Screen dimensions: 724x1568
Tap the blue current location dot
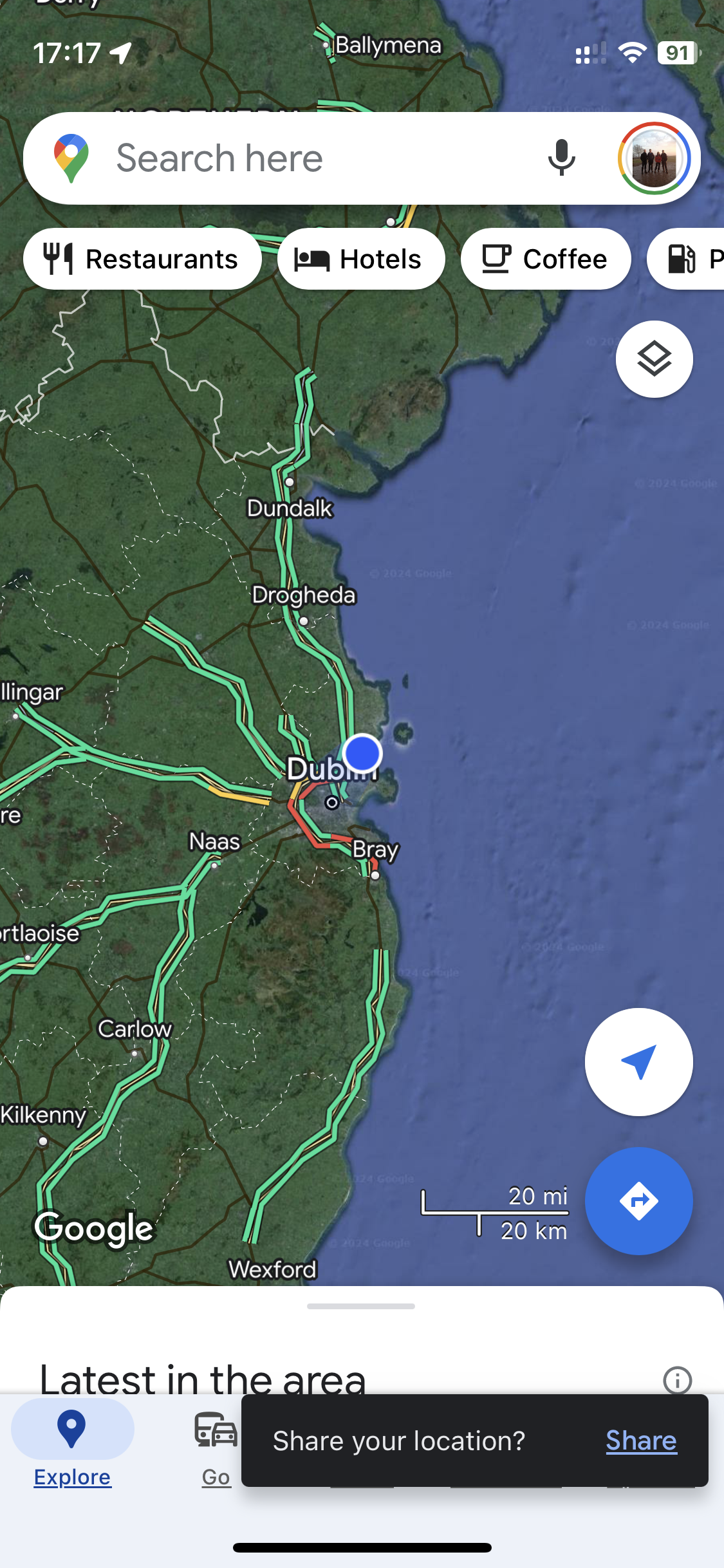coord(362,753)
